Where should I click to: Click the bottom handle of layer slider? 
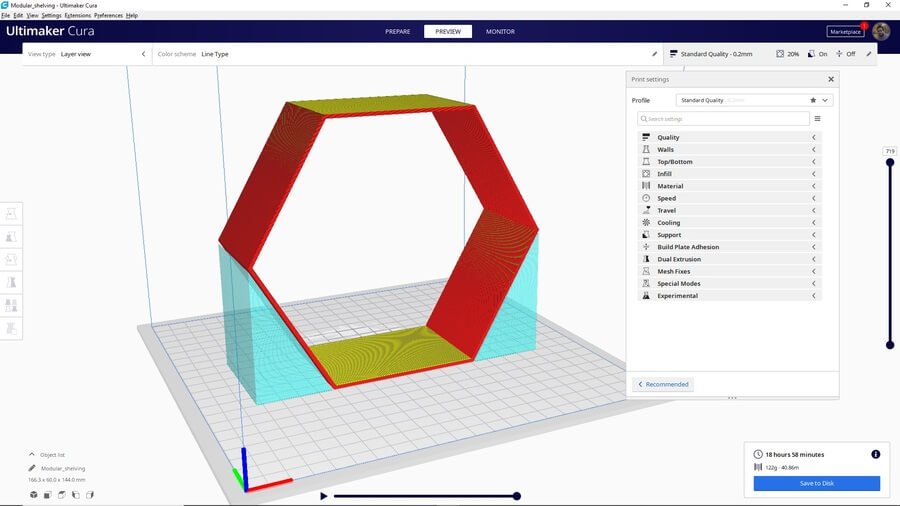pos(890,345)
